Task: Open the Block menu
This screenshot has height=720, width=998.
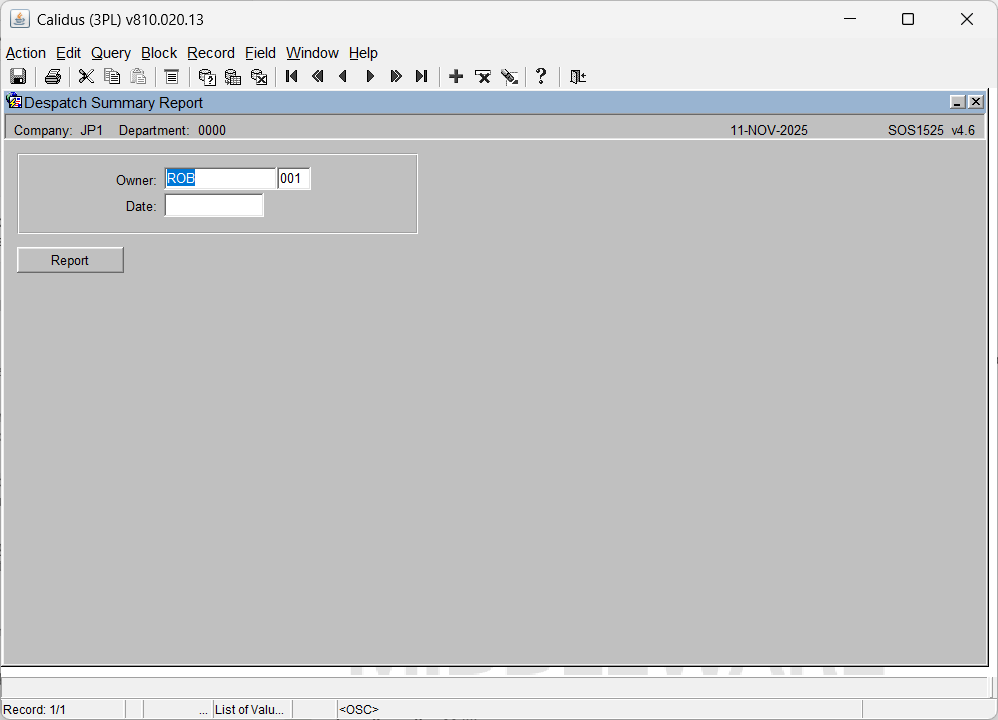Action: [159, 53]
